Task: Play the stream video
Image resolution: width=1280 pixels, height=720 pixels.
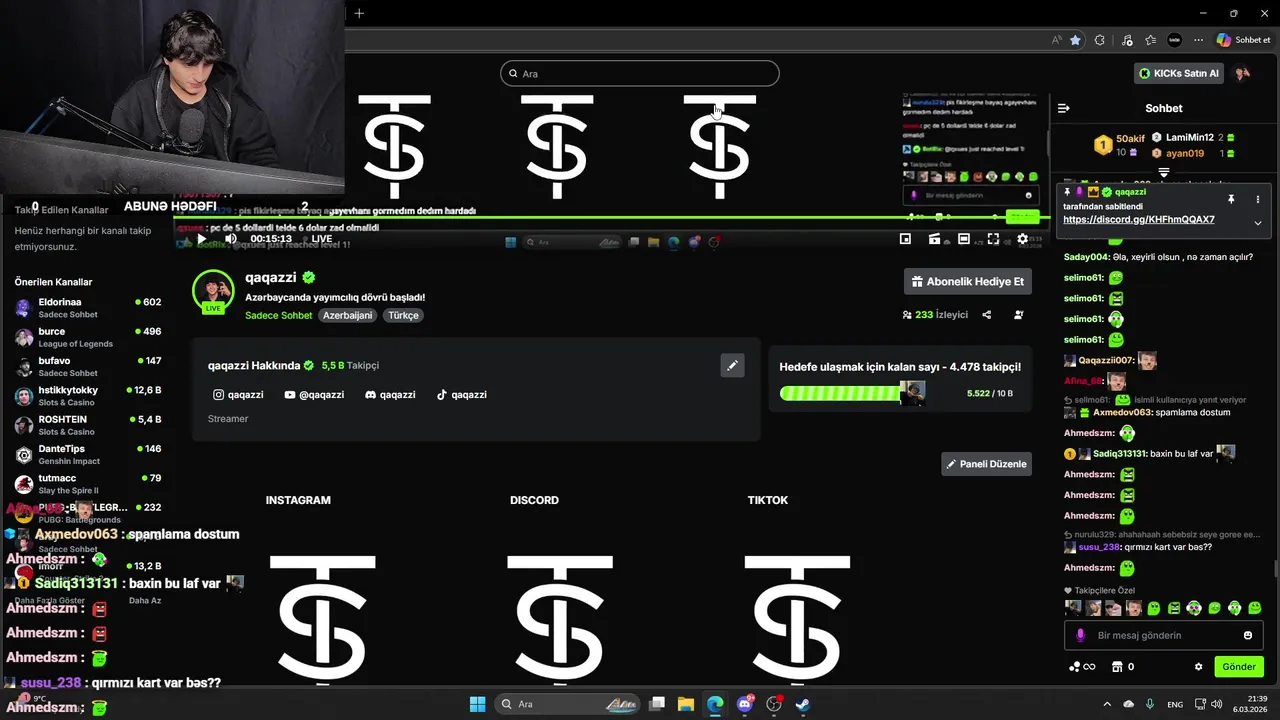Action: point(201,239)
